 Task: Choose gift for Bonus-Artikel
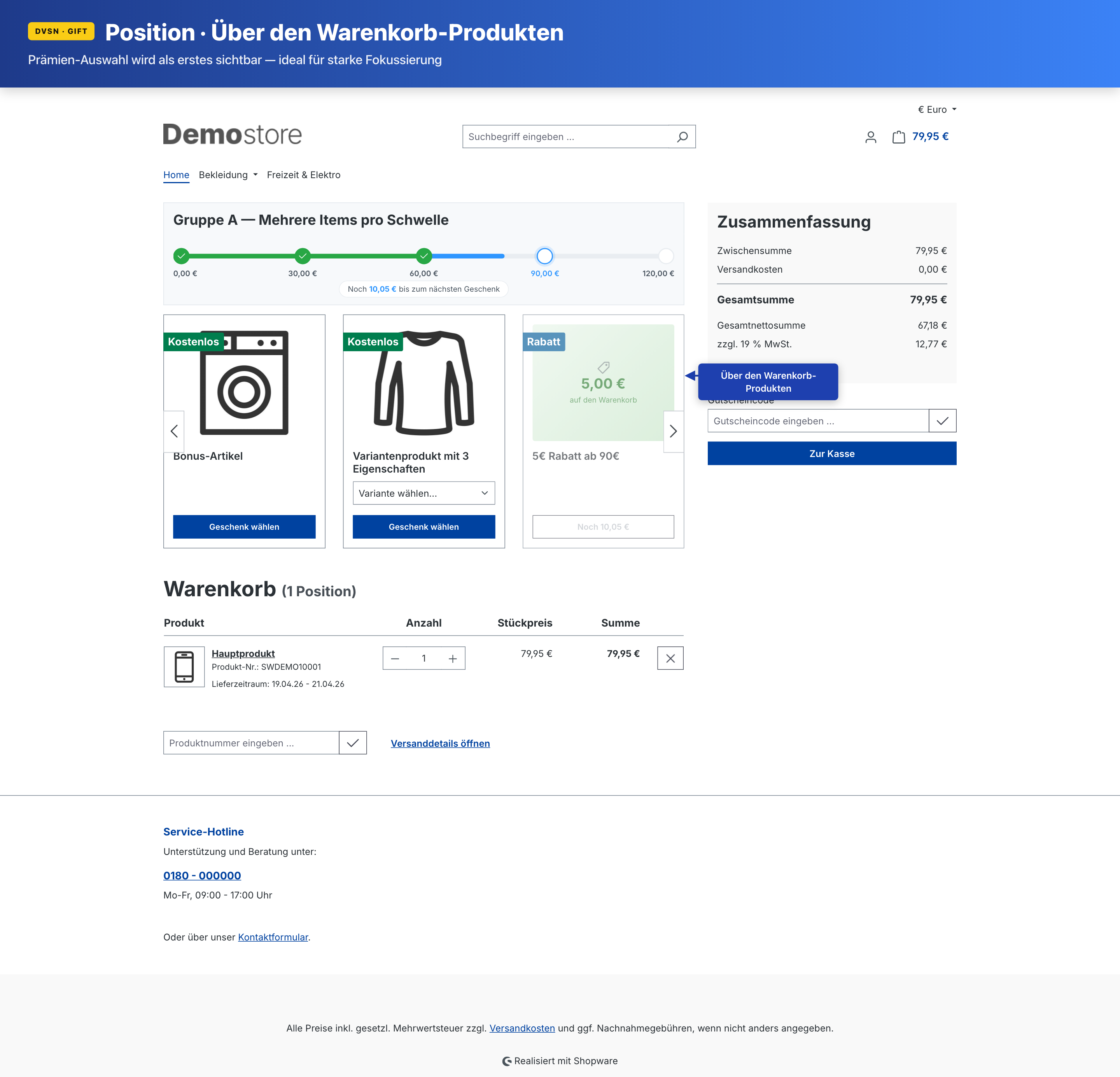point(244,527)
